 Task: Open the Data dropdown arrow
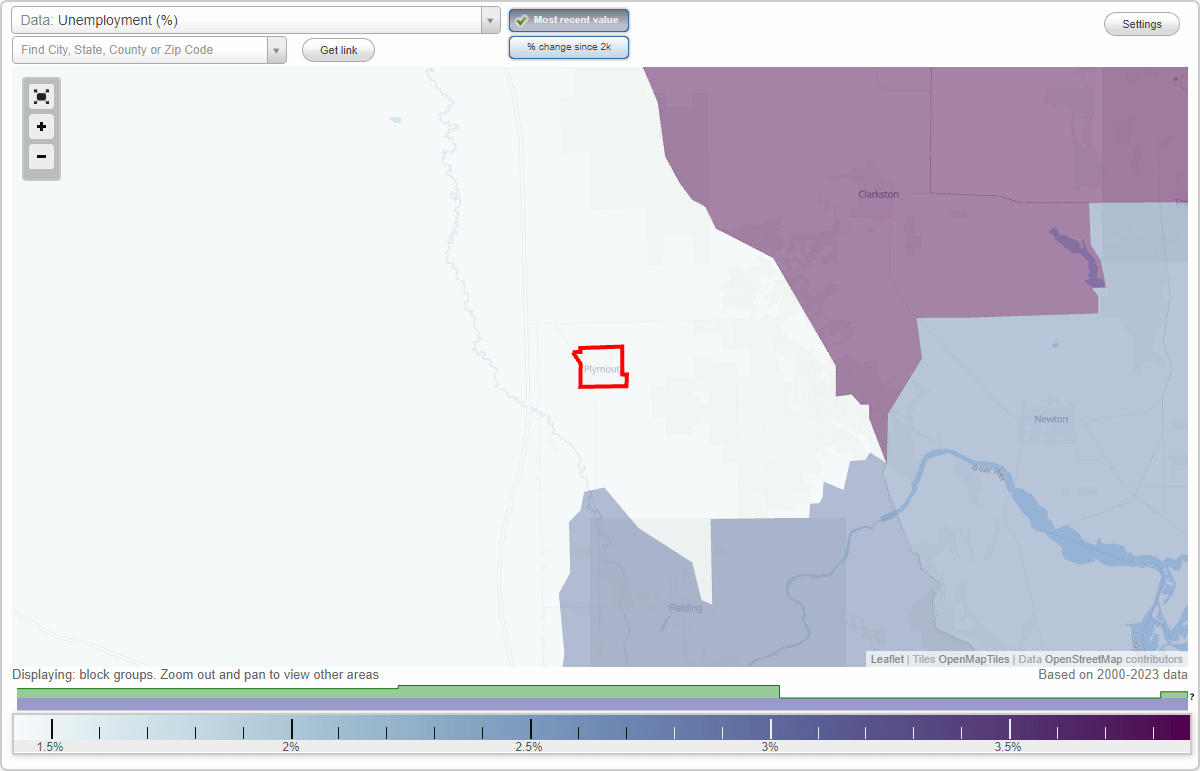(x=489, y=19)
